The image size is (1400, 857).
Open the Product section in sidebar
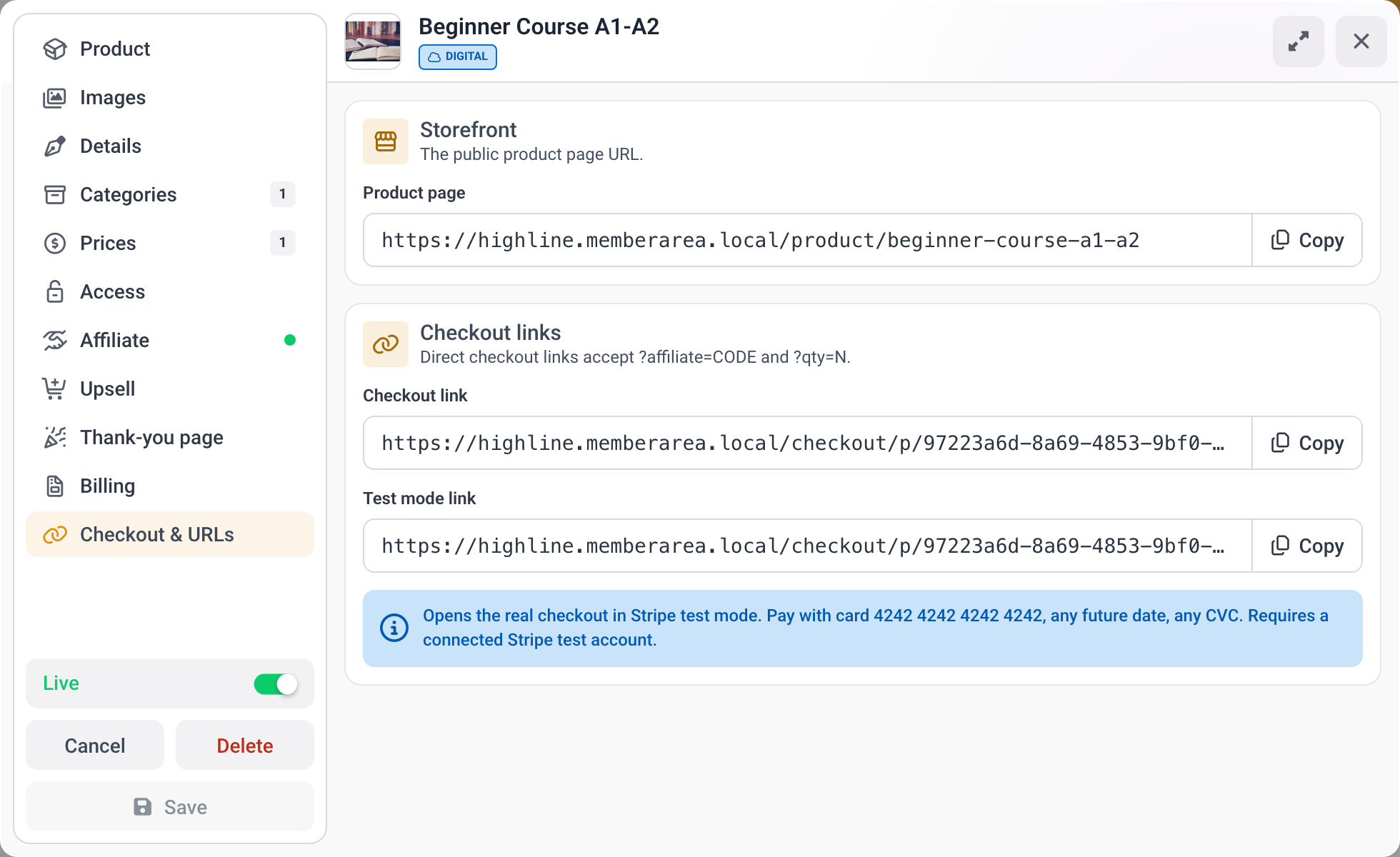[170, 49]
